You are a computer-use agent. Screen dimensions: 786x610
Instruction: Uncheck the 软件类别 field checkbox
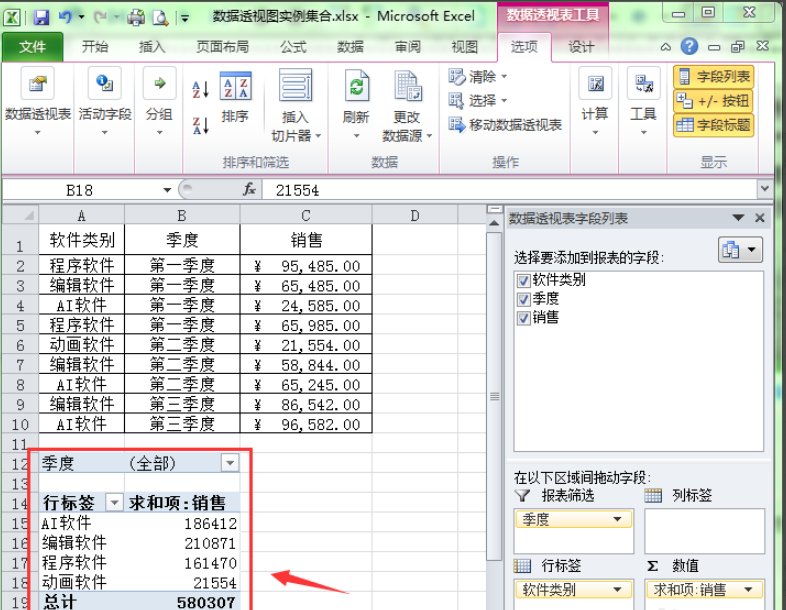point(523,280)
